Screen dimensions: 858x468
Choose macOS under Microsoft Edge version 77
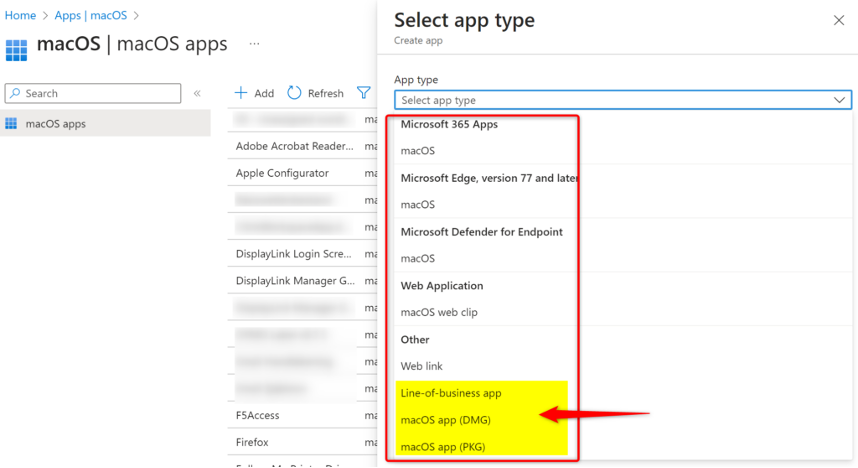point(418,205)
